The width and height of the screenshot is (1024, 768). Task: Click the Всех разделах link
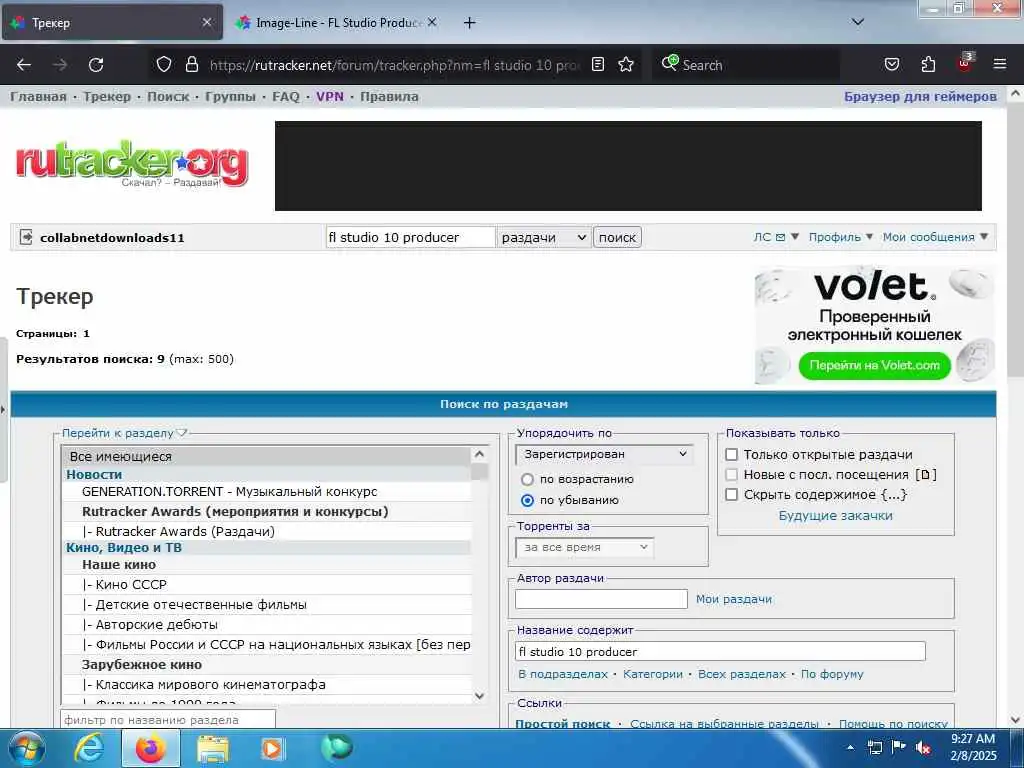coord(742,674)
